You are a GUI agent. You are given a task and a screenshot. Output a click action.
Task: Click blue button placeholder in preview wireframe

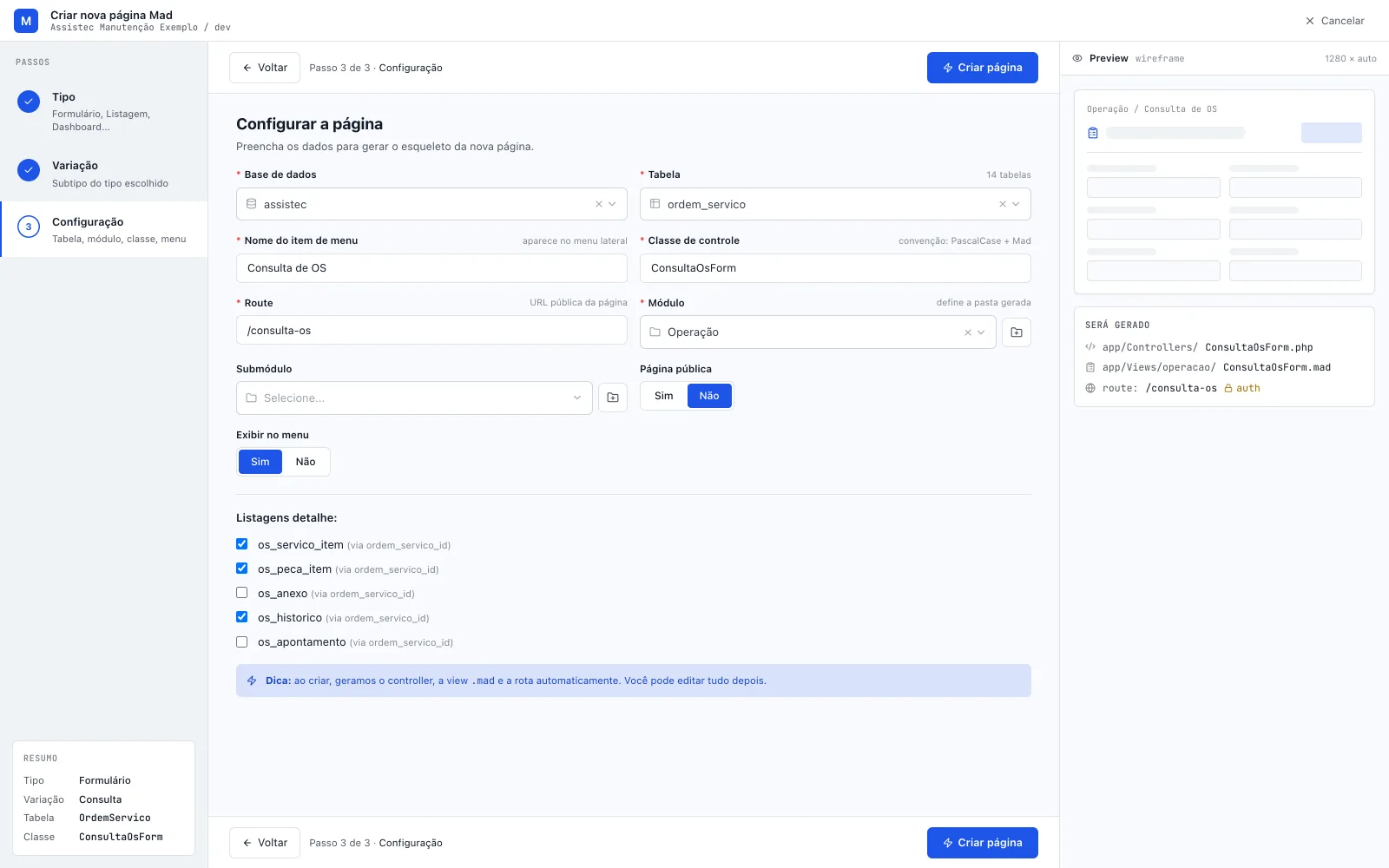click(x=1332, y=133)
